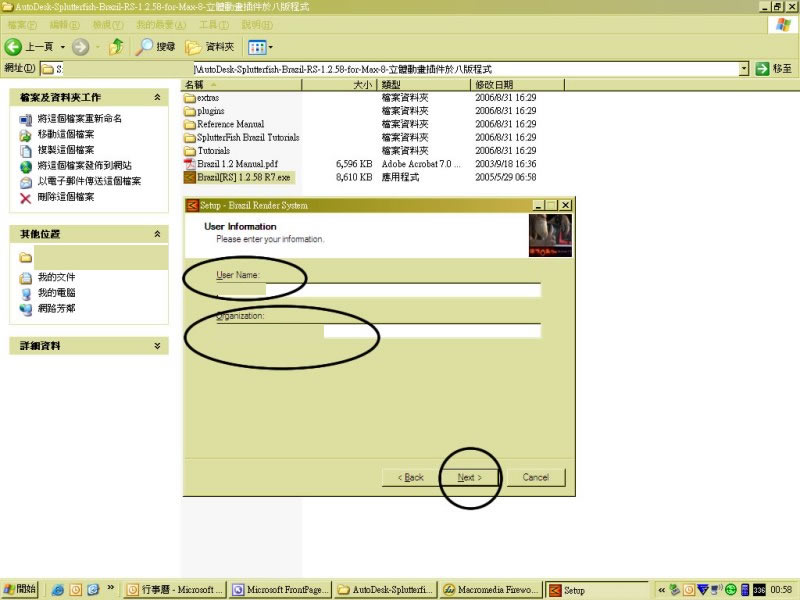
Task: Select the Brazil 1.2 Manual.pdf file
Action: click(x=237, y=164)
